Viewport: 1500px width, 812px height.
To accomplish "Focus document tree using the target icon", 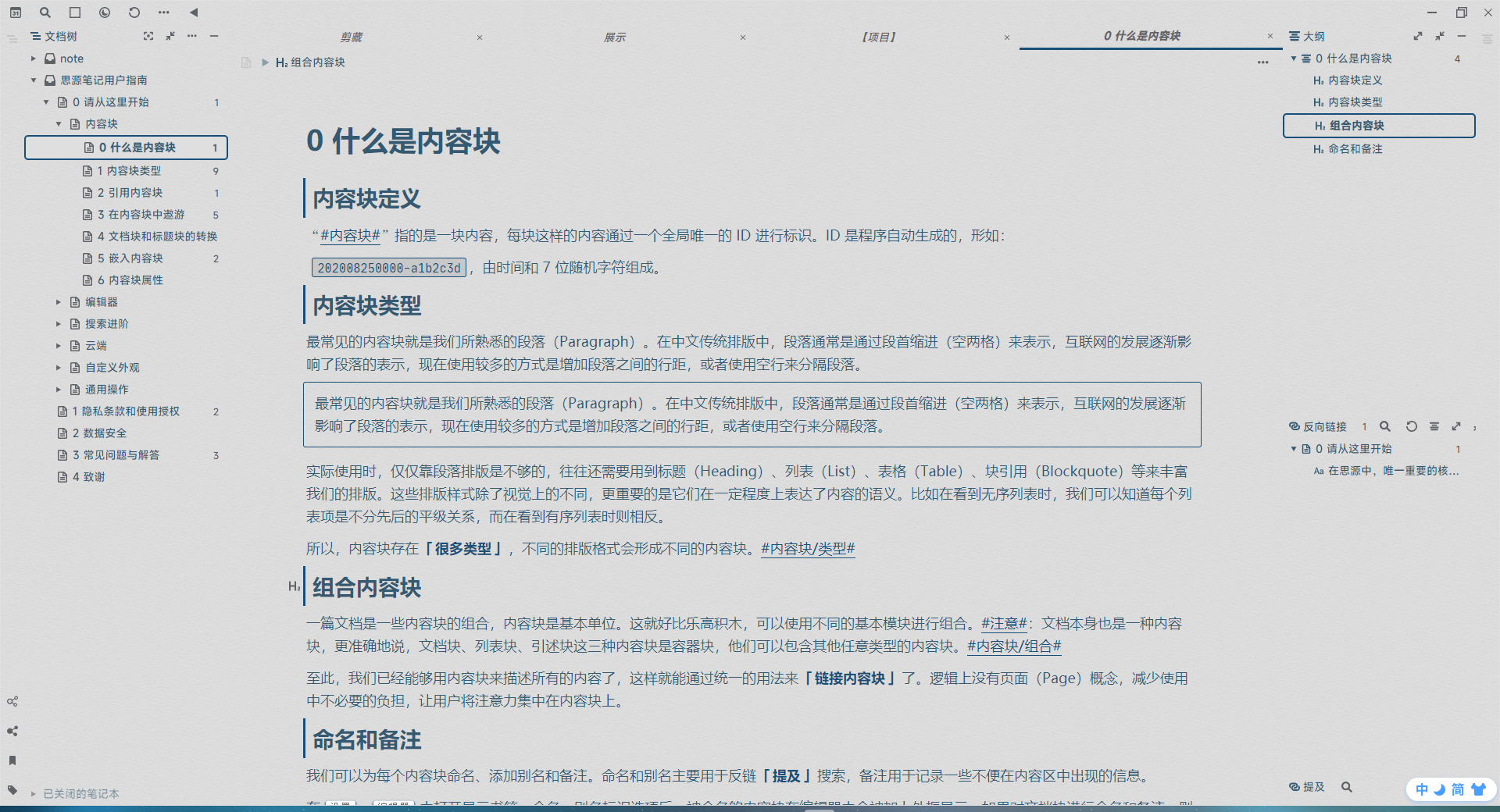I will coord(148,36).
